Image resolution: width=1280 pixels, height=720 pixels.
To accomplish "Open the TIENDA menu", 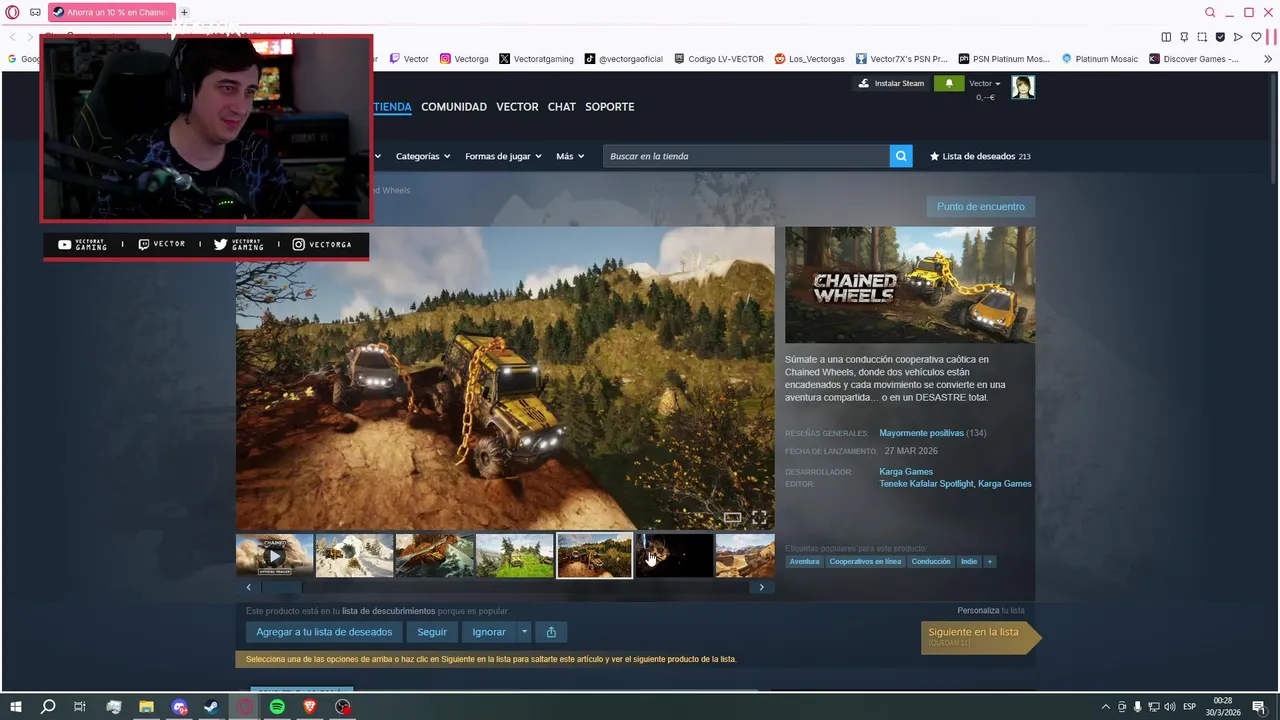I will 392,107.
